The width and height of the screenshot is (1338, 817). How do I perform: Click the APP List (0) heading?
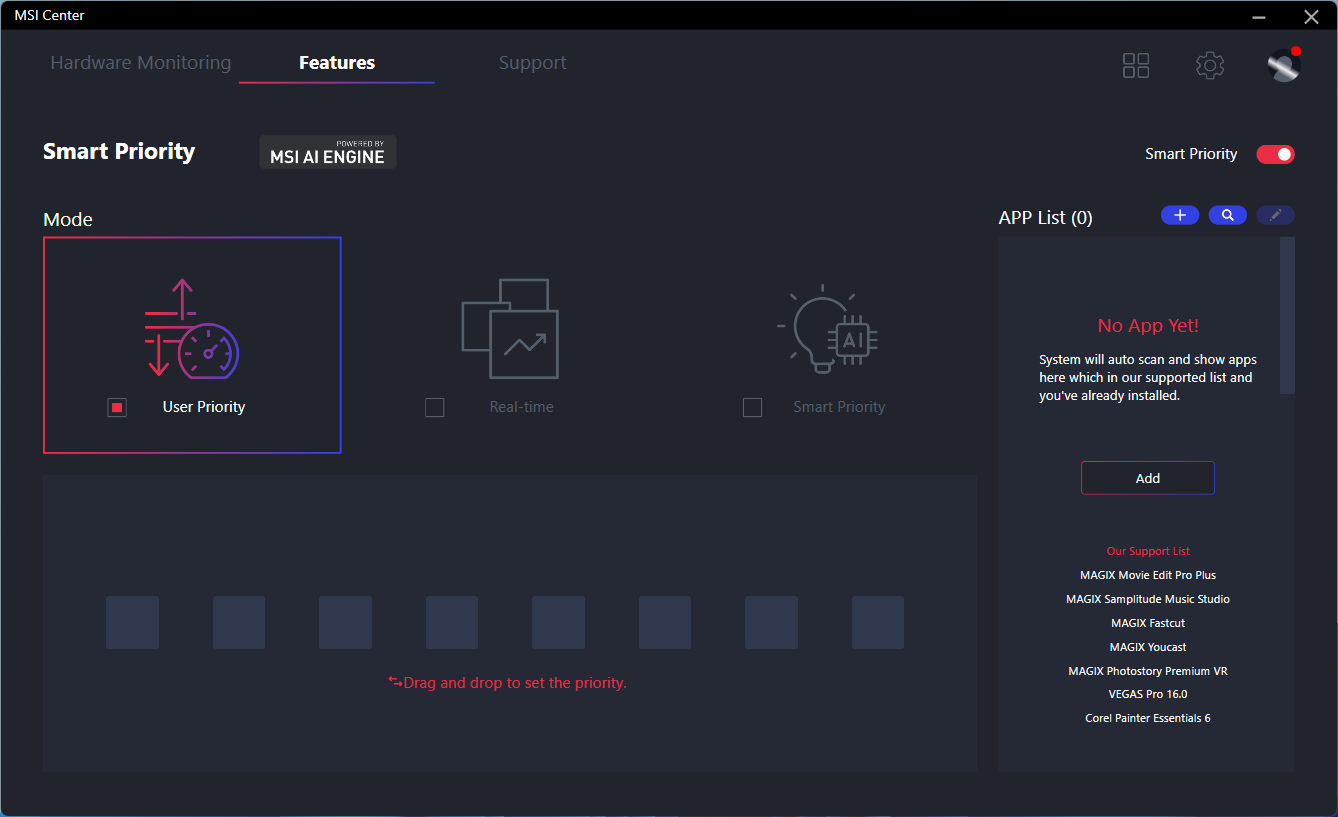pos(1046,218)
